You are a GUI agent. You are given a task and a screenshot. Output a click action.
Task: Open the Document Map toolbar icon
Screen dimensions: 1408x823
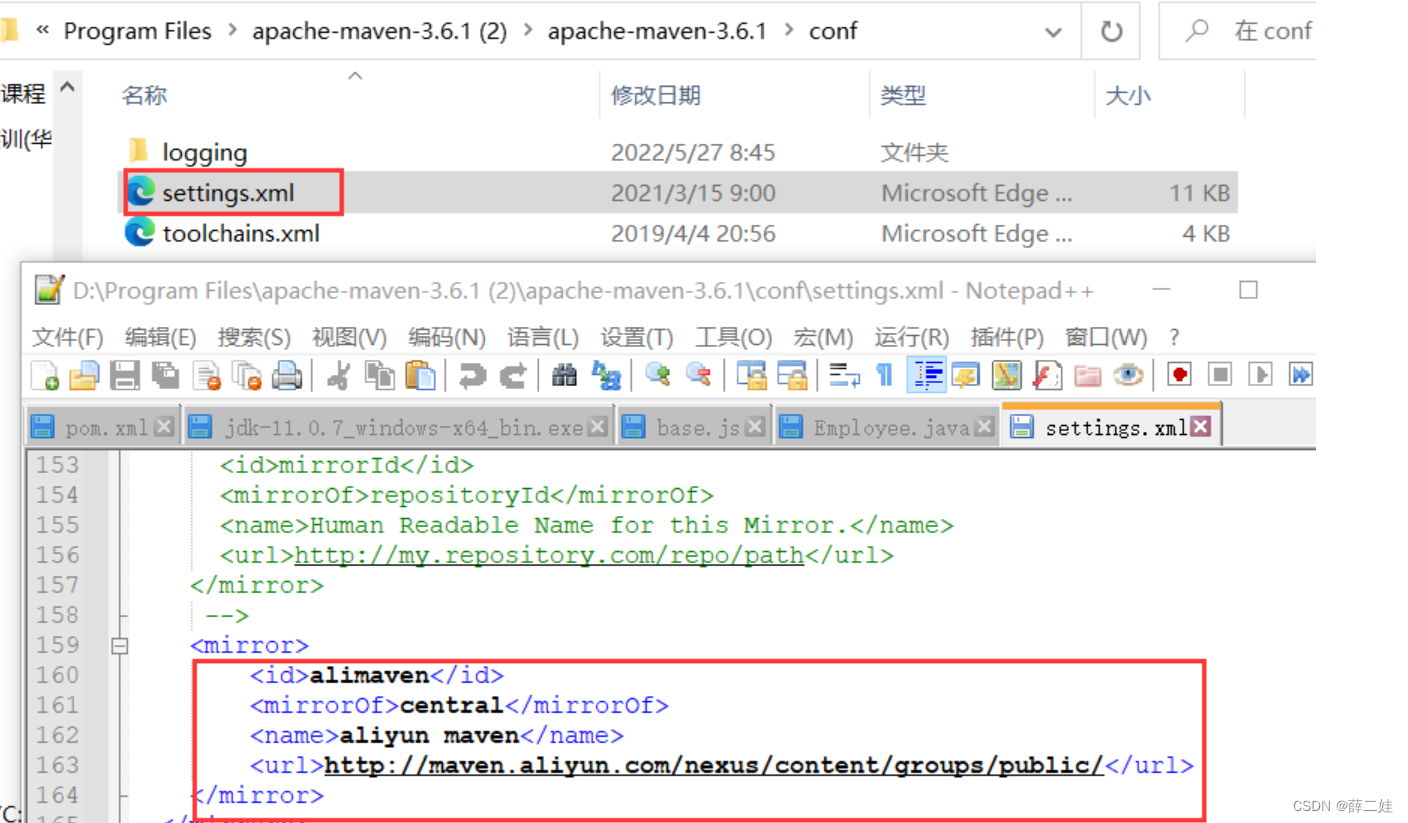[1006, 376]
